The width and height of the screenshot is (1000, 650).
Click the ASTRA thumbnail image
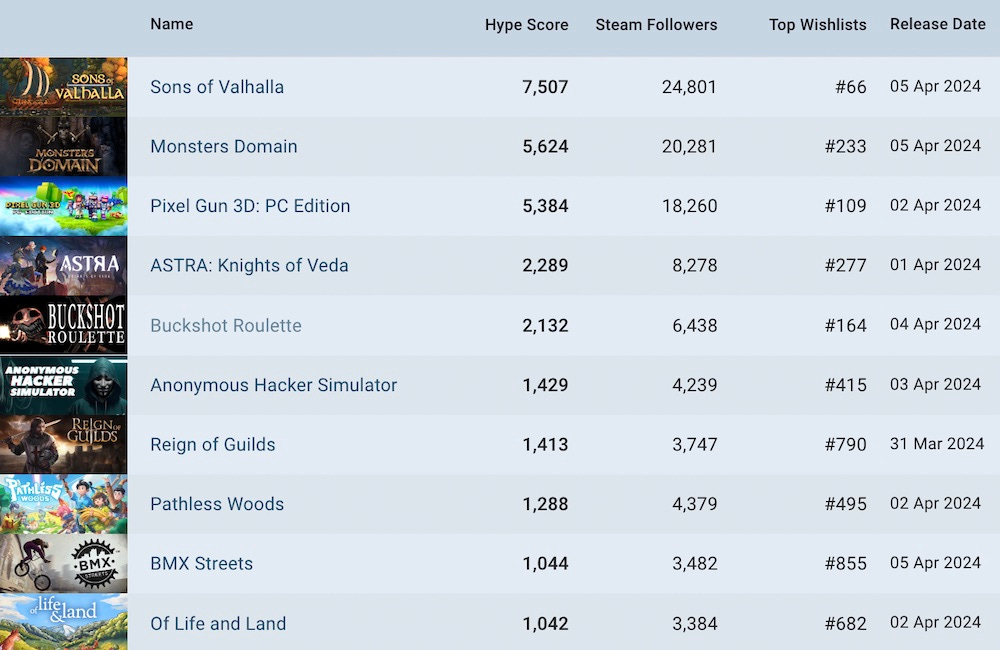[64, 265]
